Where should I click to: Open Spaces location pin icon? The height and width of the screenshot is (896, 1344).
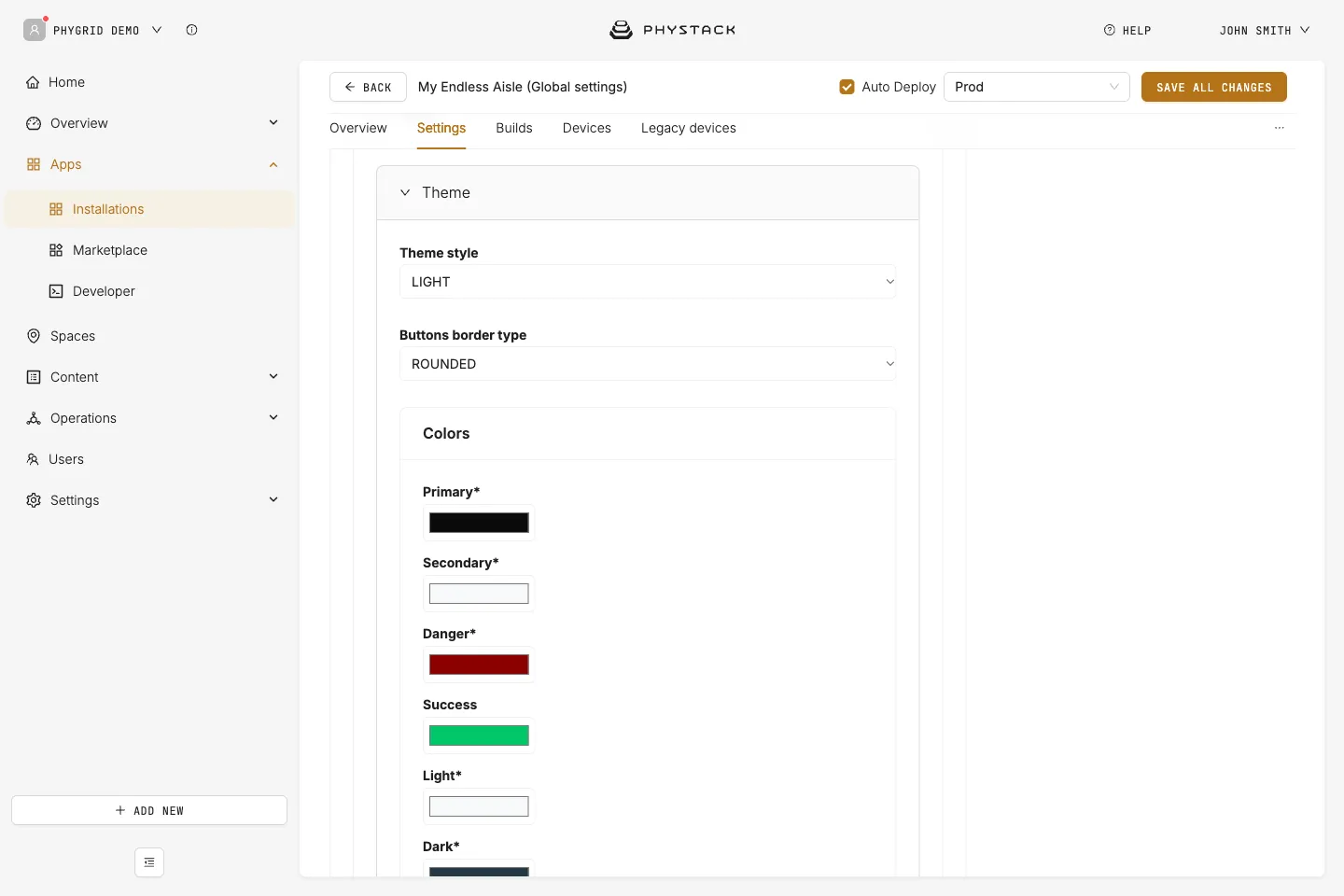pyautogui.click(x=34, y=336)
